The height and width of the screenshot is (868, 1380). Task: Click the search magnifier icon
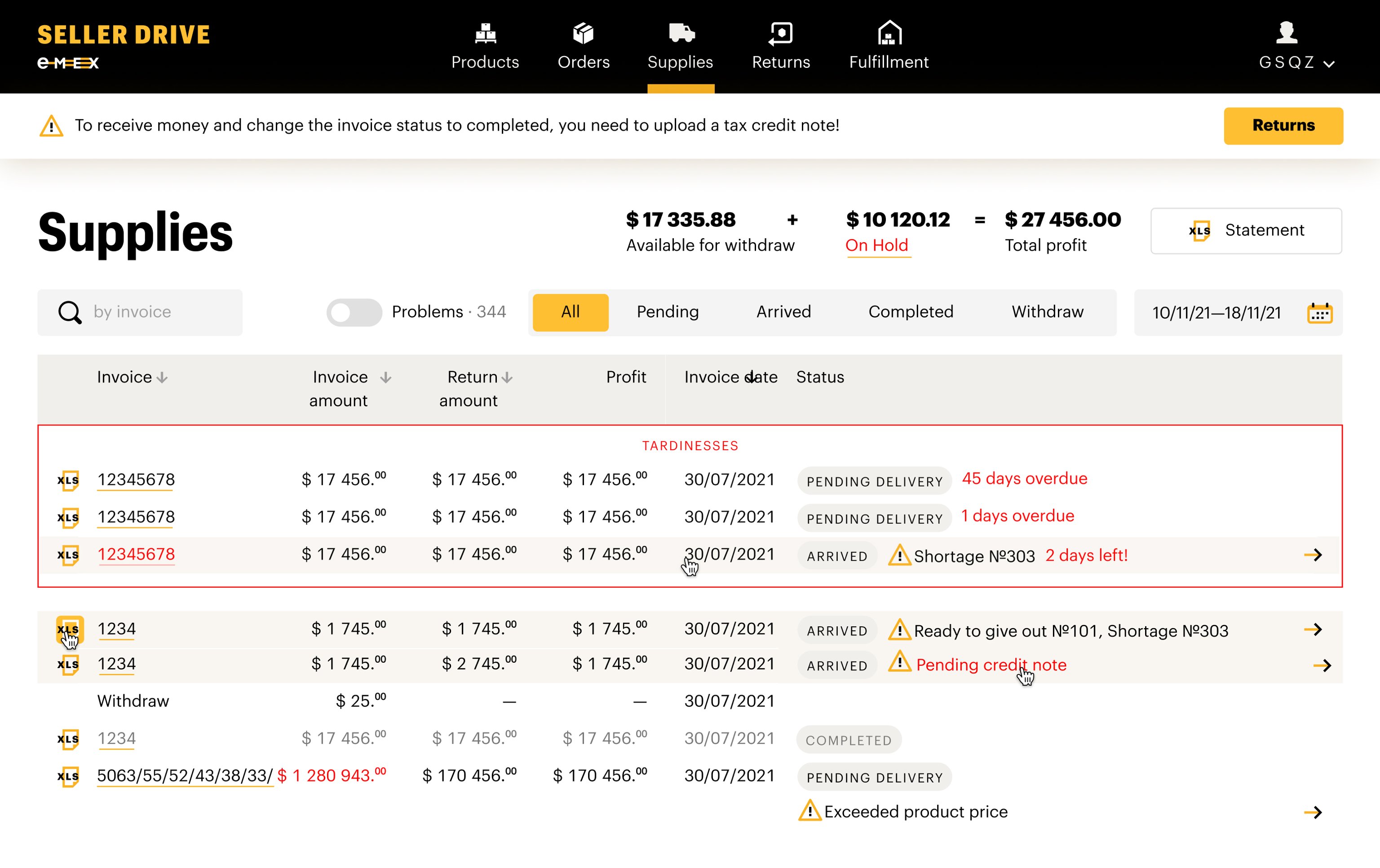(70, 312)
